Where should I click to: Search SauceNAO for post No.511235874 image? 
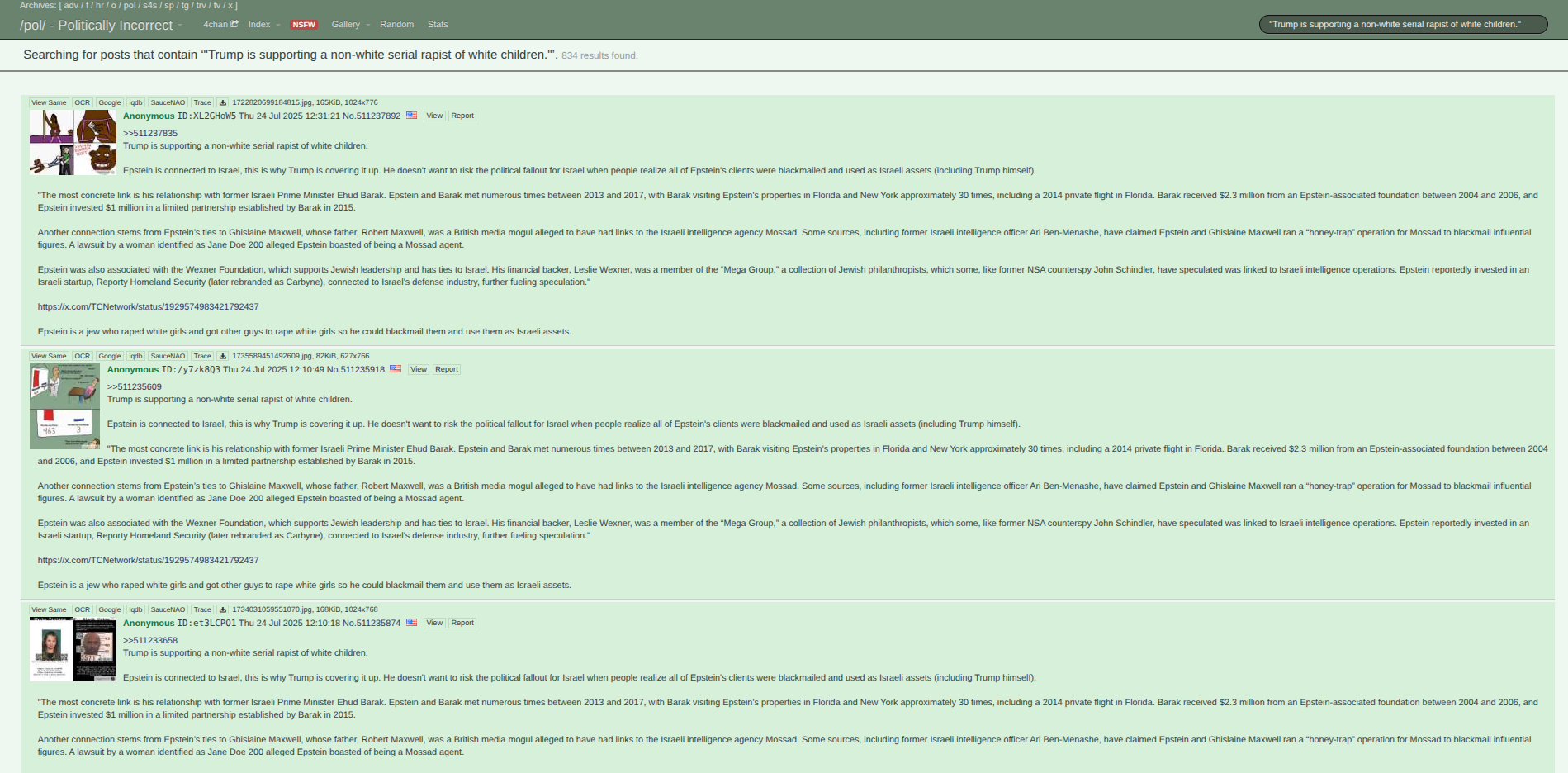pos(168,610)
